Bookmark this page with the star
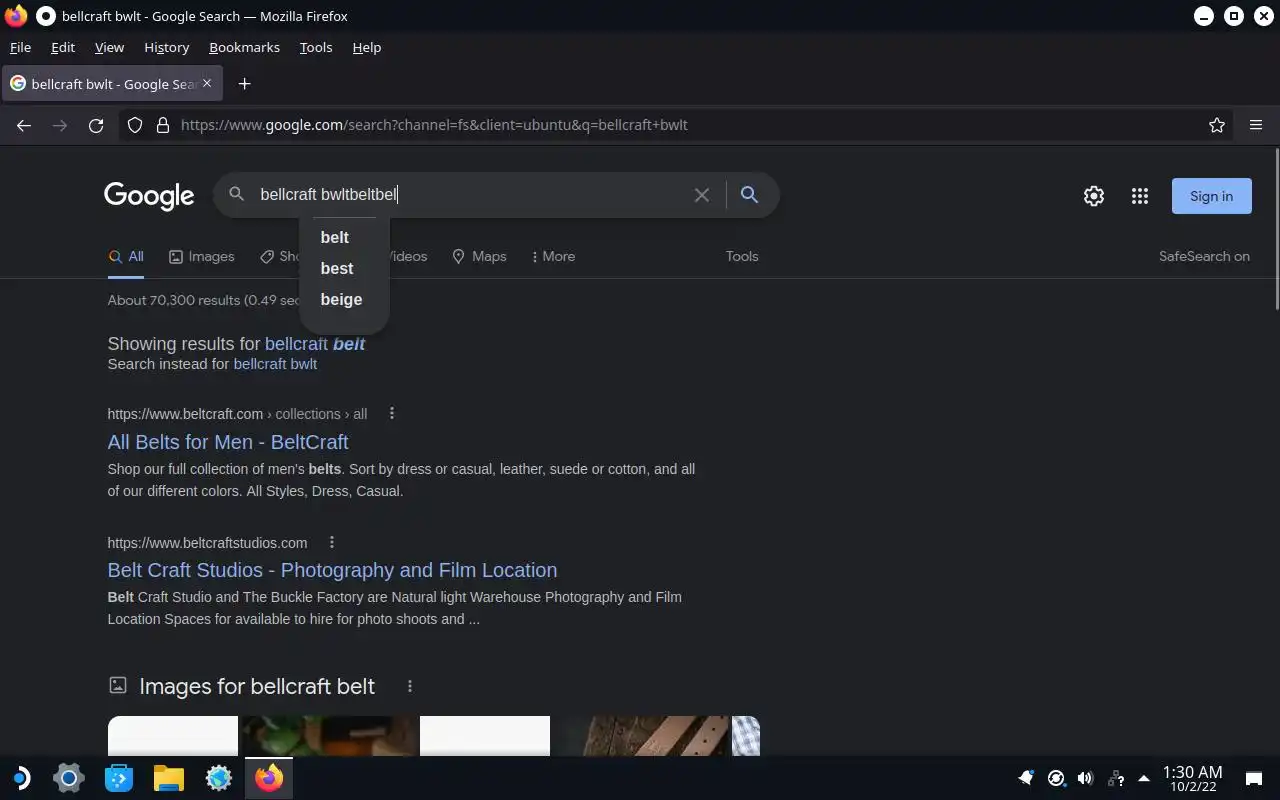The width and height of the screenshot is (1280, 800). pos(1217,125)
